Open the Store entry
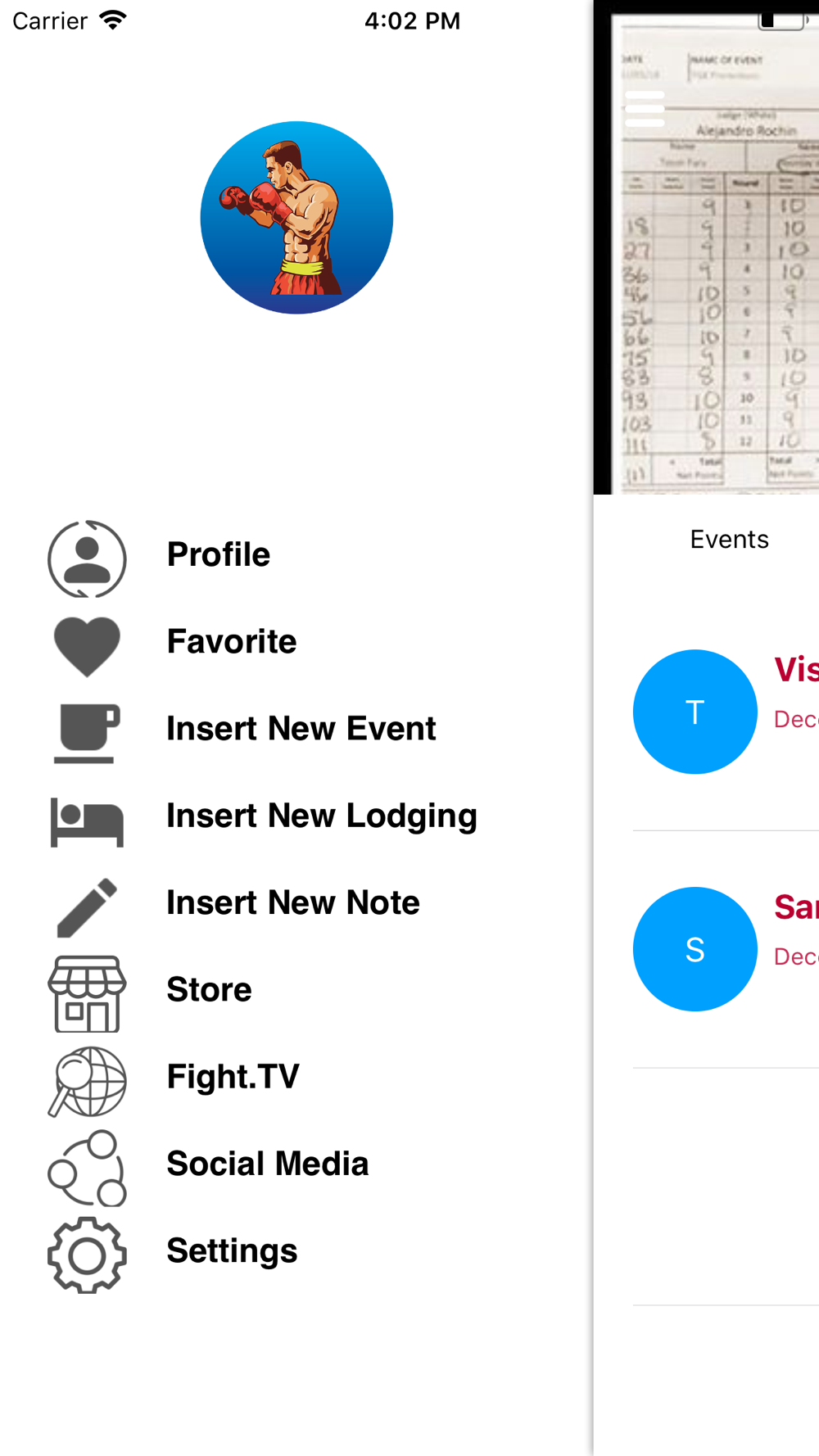The width and height of the screenshot is (819, 1456). point(209,989)
